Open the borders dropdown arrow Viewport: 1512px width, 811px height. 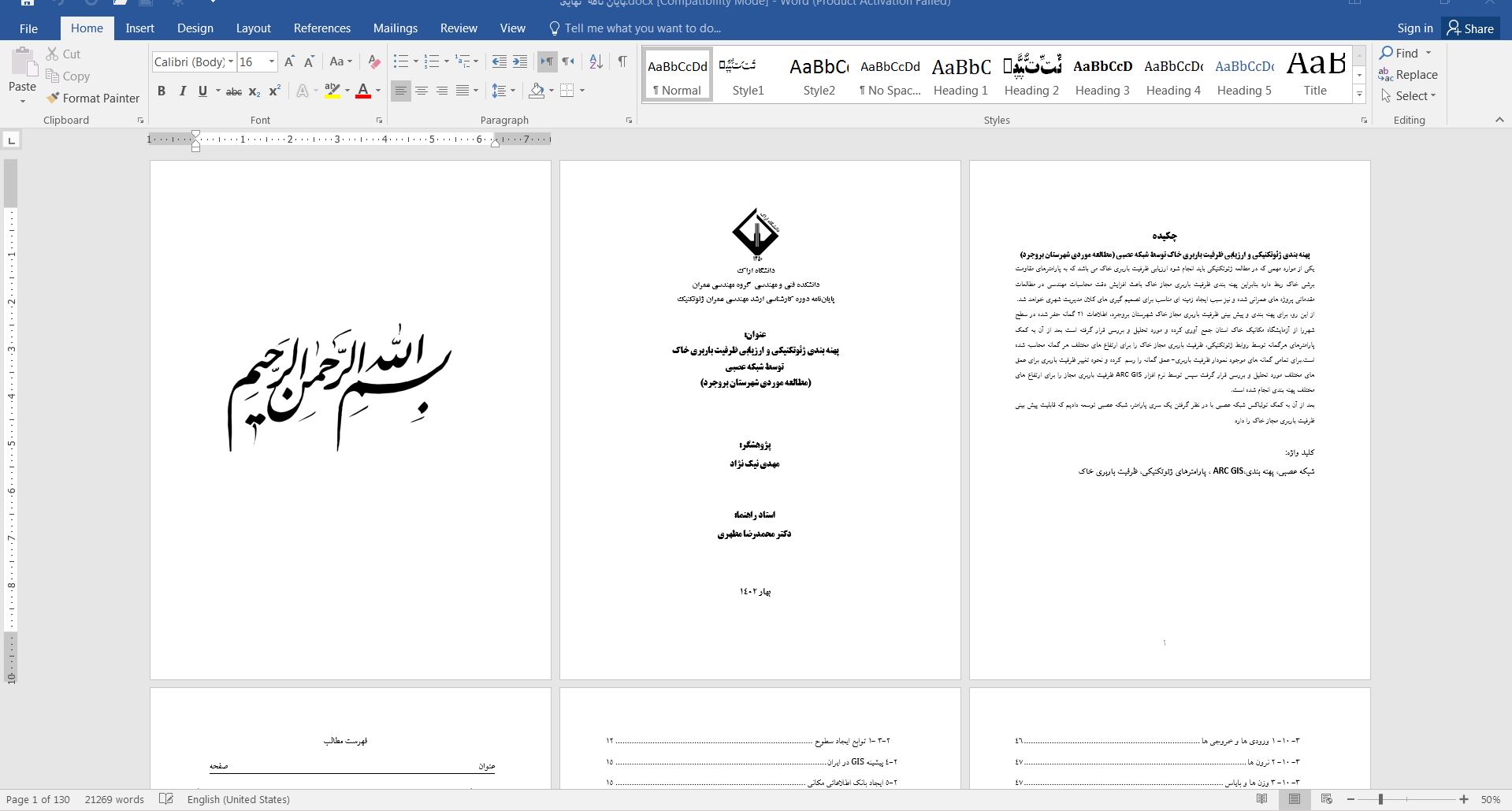coord(582,91)
